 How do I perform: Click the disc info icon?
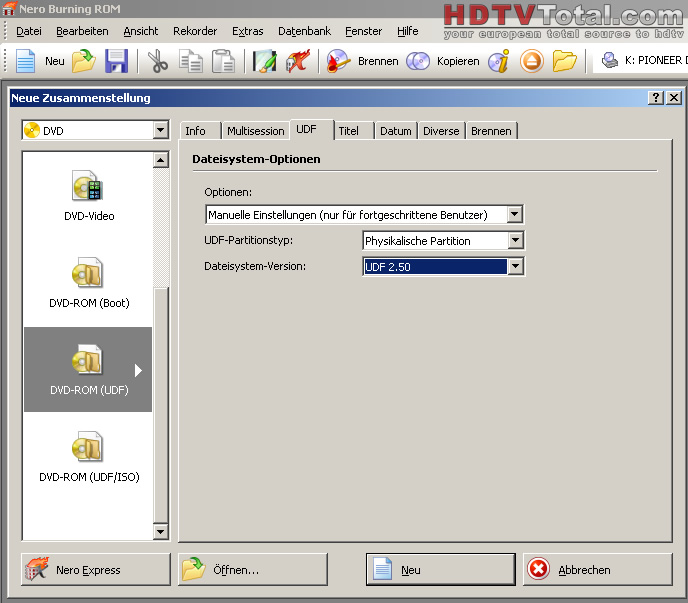pos(499,61)
